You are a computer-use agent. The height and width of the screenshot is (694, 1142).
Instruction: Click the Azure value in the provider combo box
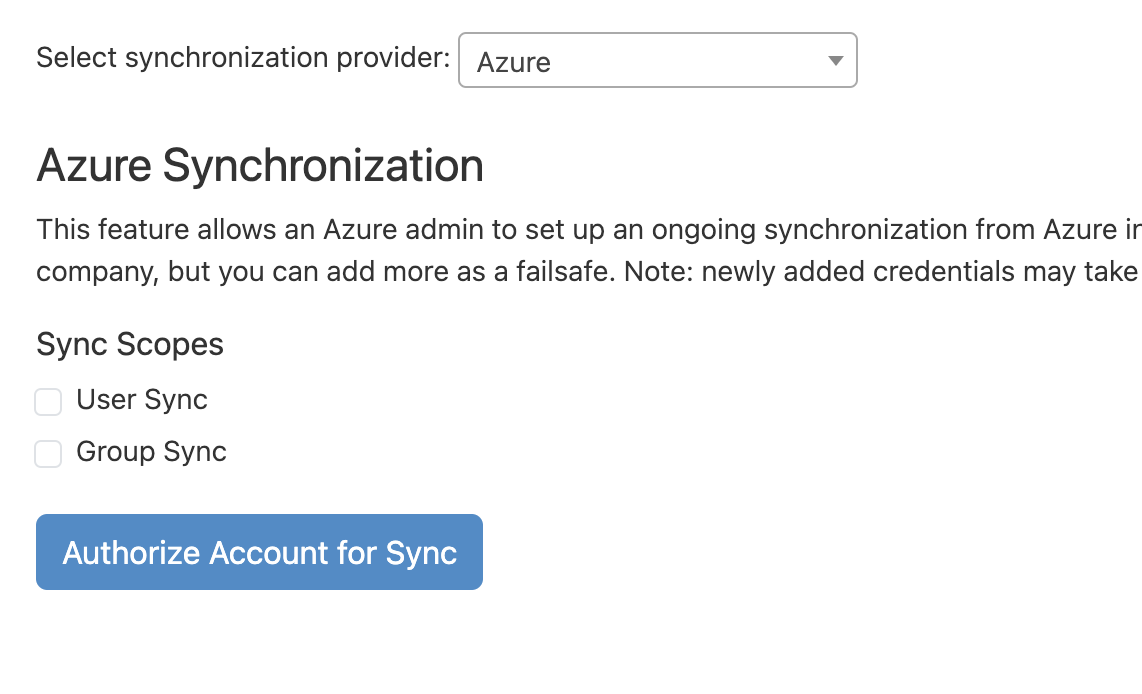pyautogui.click(x=514, y=62)
